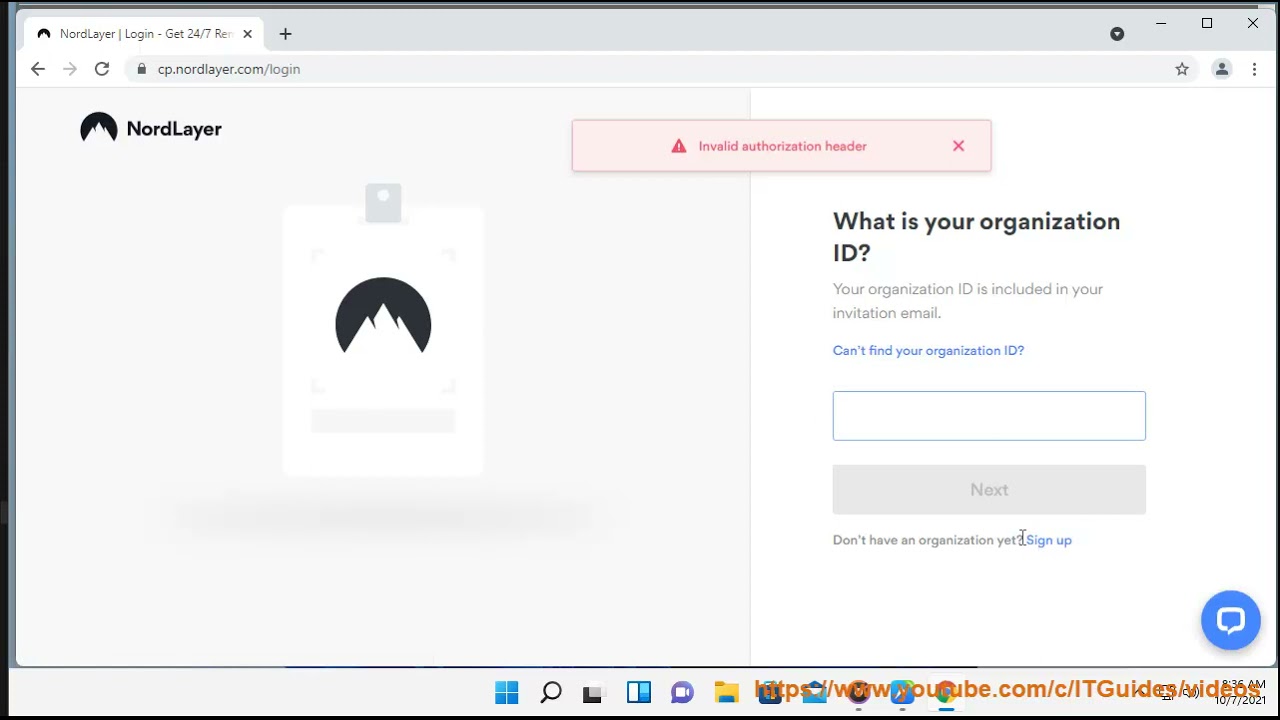The image size is (1280, 720).
Task: Follow the Sign up link
Action: pos(1049,540)
